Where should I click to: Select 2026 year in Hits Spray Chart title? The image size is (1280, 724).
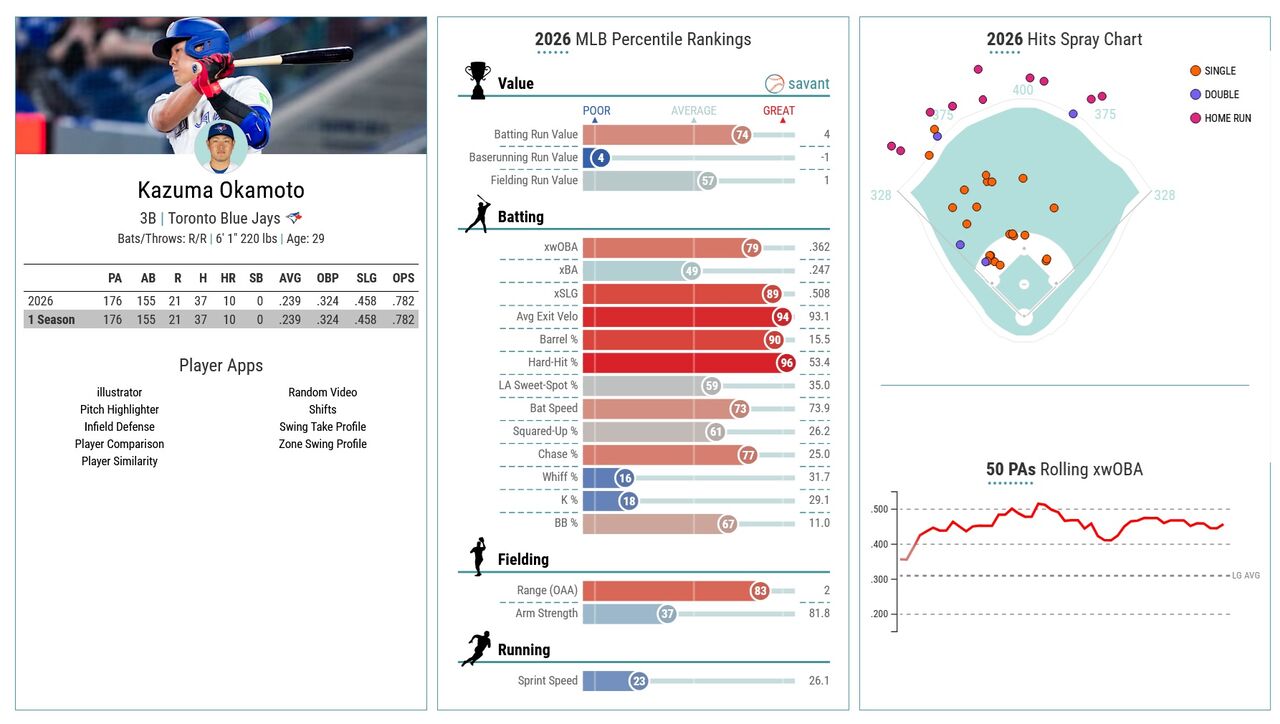click(x=1005, y=40)
